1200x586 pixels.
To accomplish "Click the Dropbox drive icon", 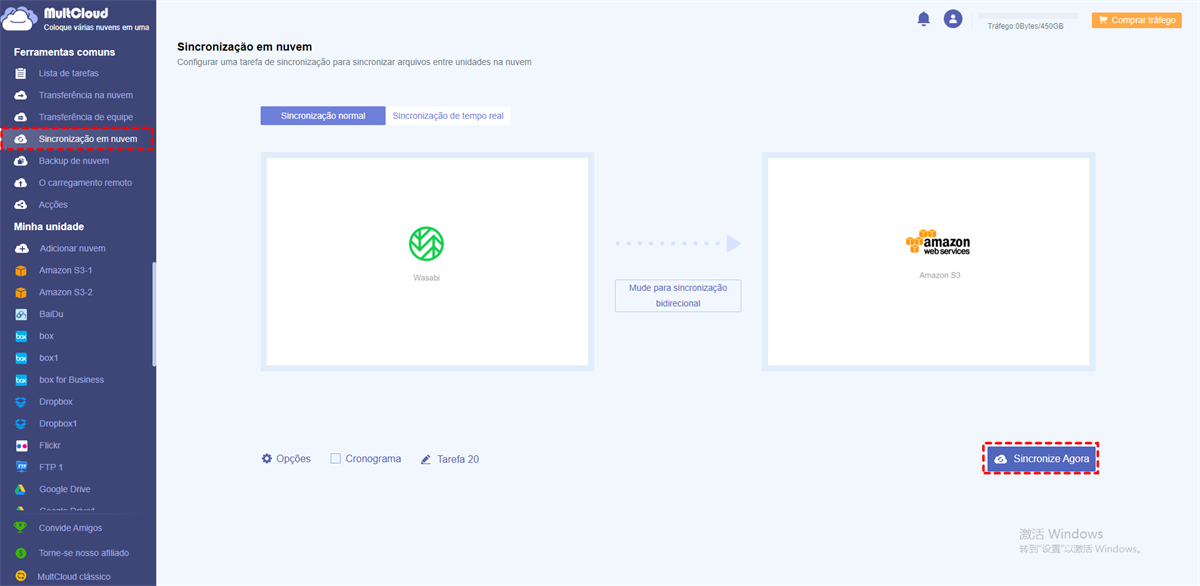I will (21, 402).
